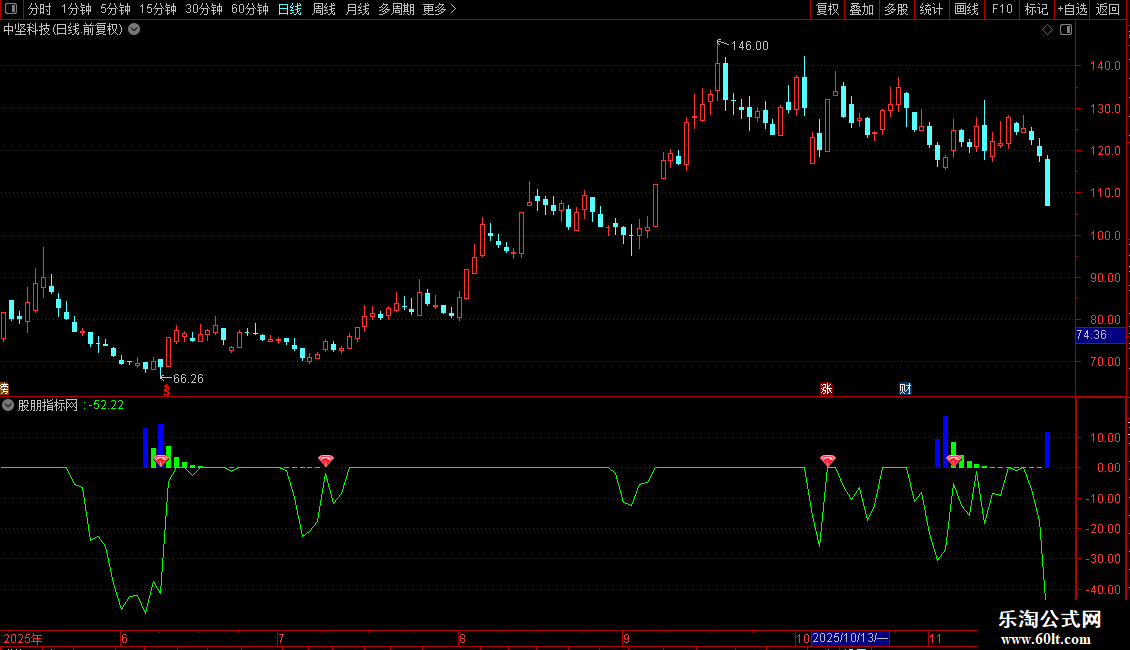
Task: Click the 返回 back button
Action: (1108, 9)
